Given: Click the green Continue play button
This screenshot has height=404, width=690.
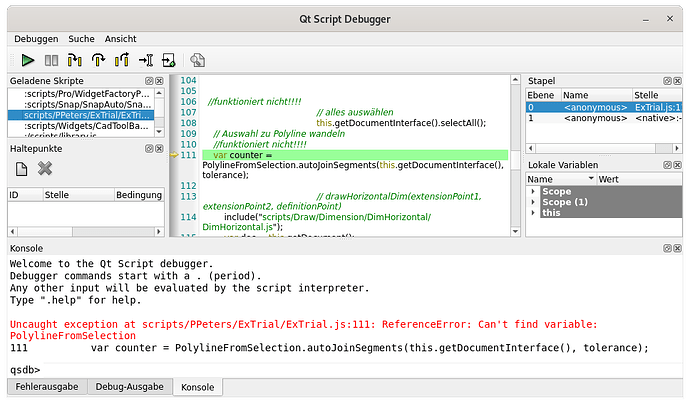Looking at the screenshot, I should coord(28,60).
